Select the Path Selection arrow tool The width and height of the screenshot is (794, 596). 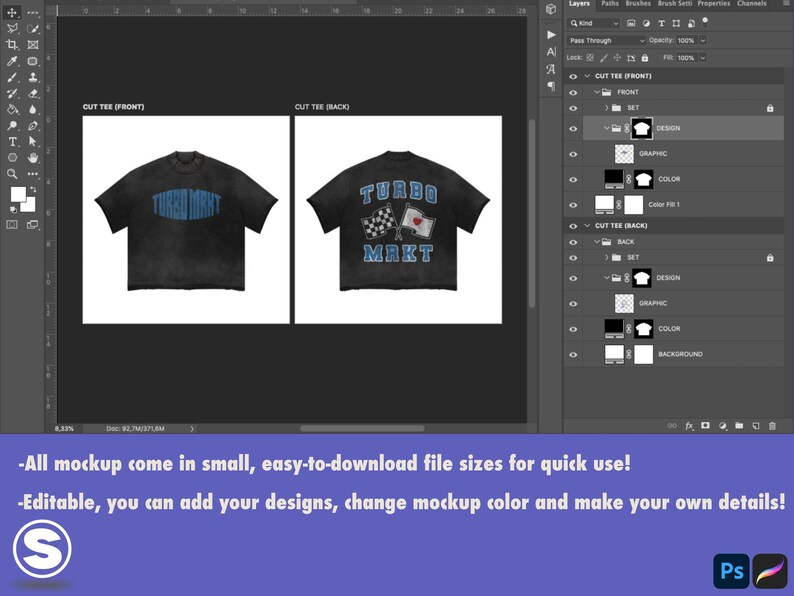point(33,142)
